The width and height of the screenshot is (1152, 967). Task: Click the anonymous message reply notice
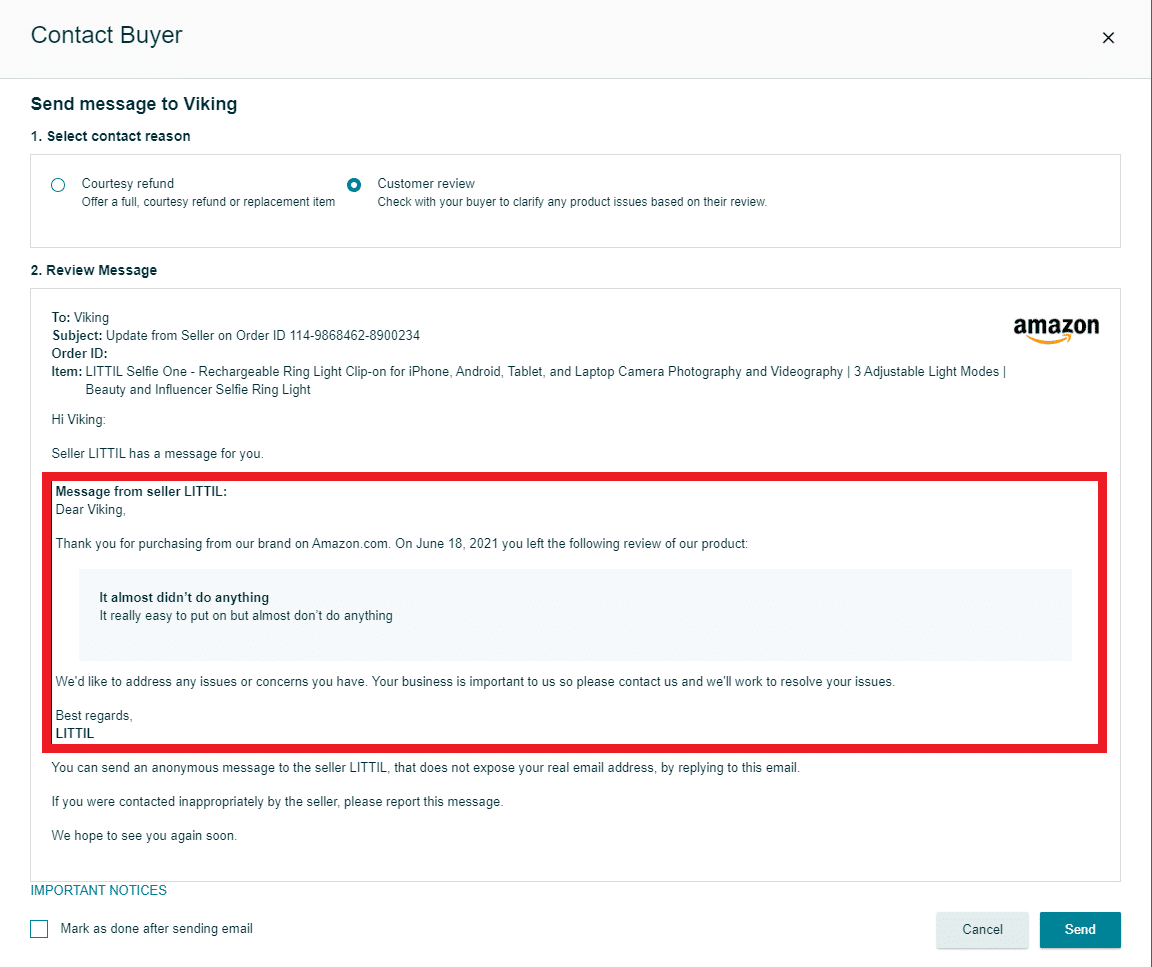(425, 768)
